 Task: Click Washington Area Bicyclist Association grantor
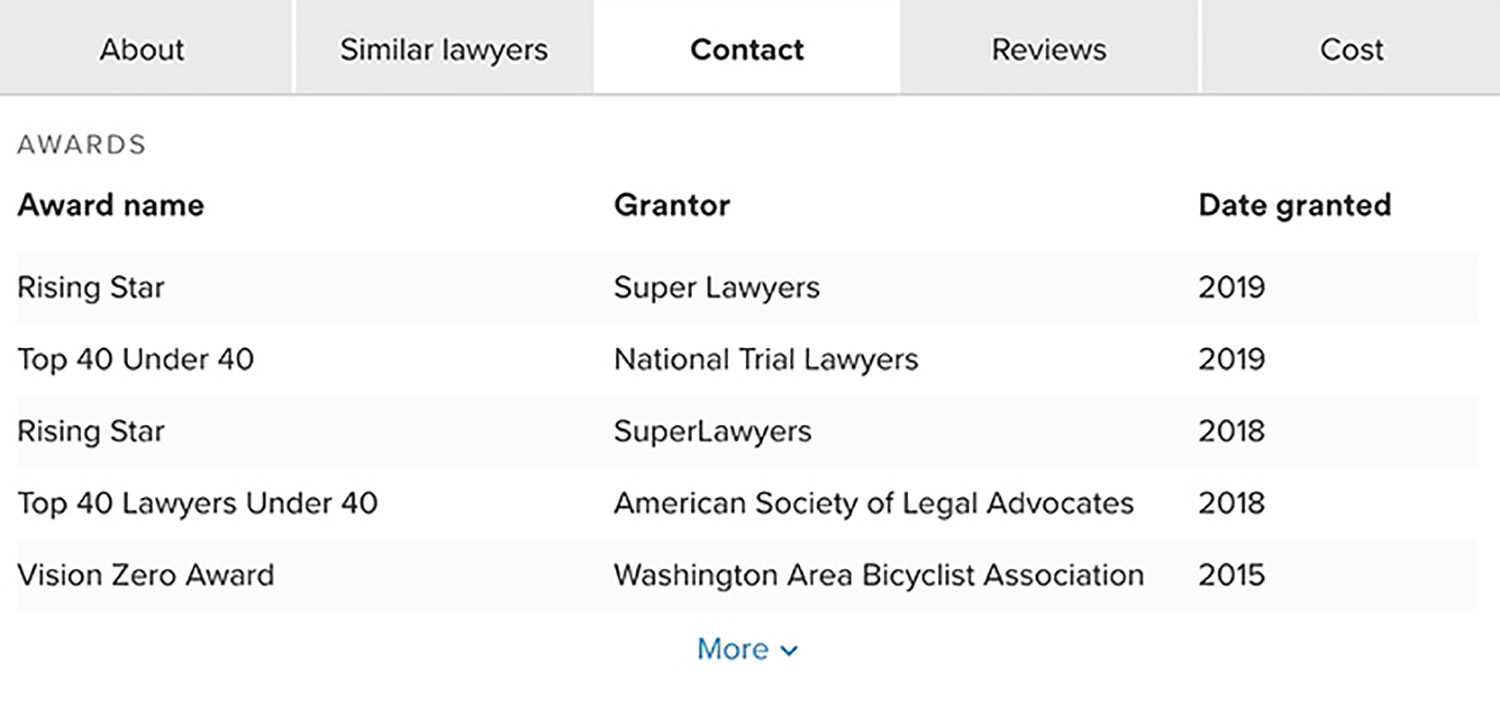[x=878, y=575]
